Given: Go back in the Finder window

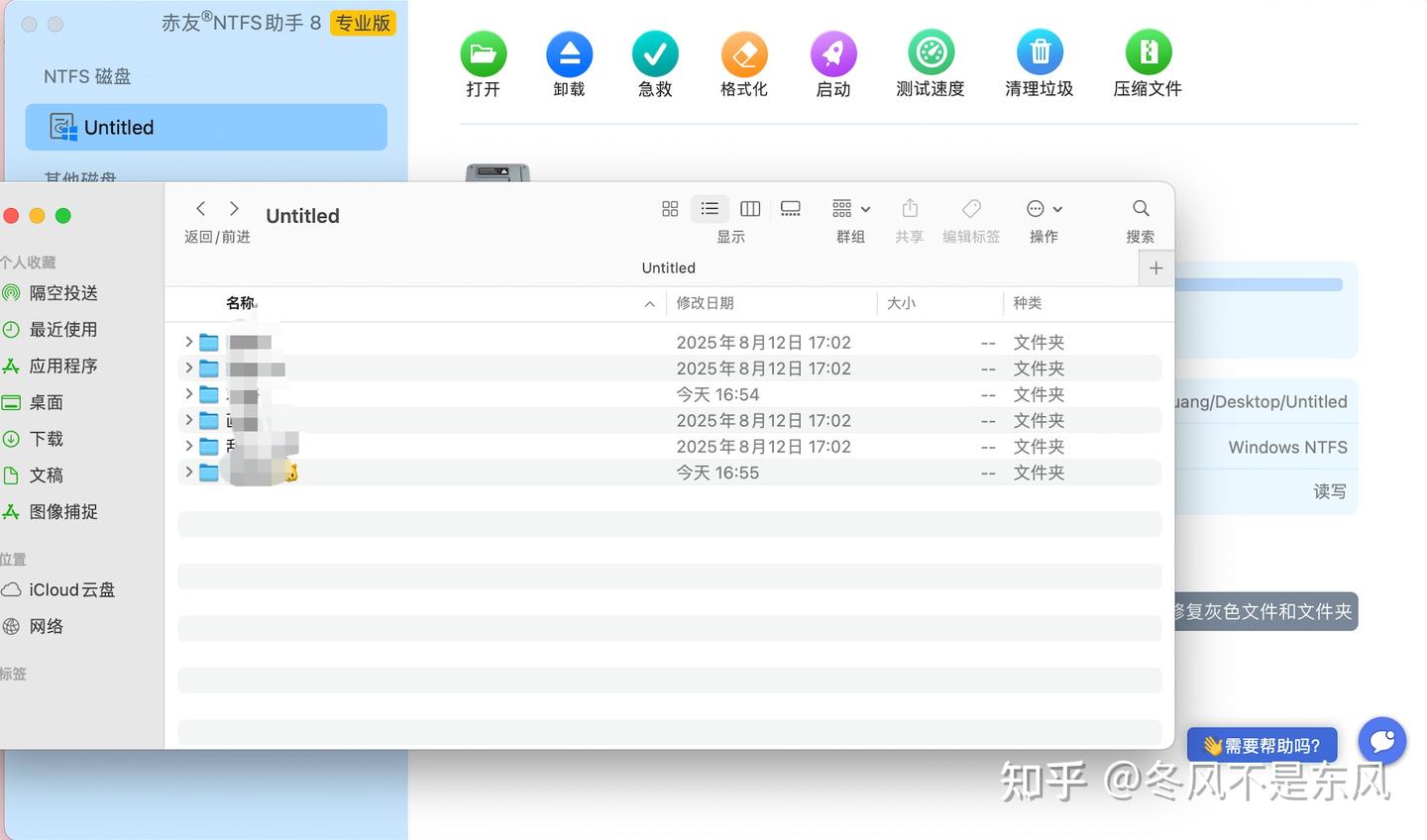Looking at the screenshot, I should click(201, 208).
